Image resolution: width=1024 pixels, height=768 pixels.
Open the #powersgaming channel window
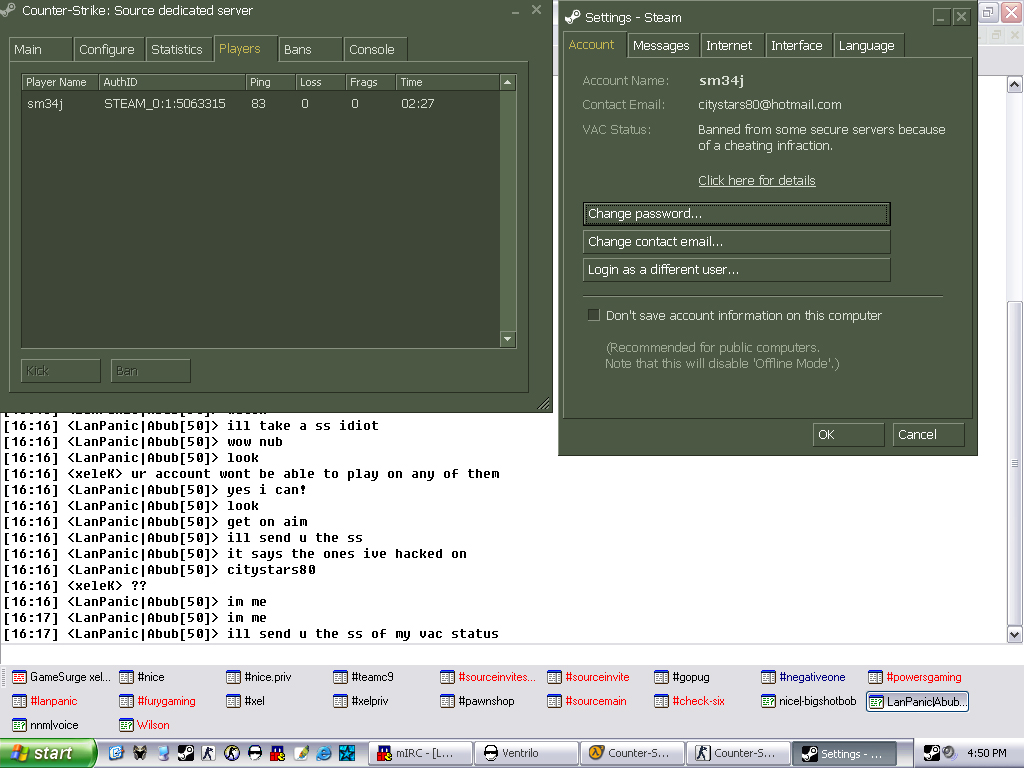pos(915,677)
